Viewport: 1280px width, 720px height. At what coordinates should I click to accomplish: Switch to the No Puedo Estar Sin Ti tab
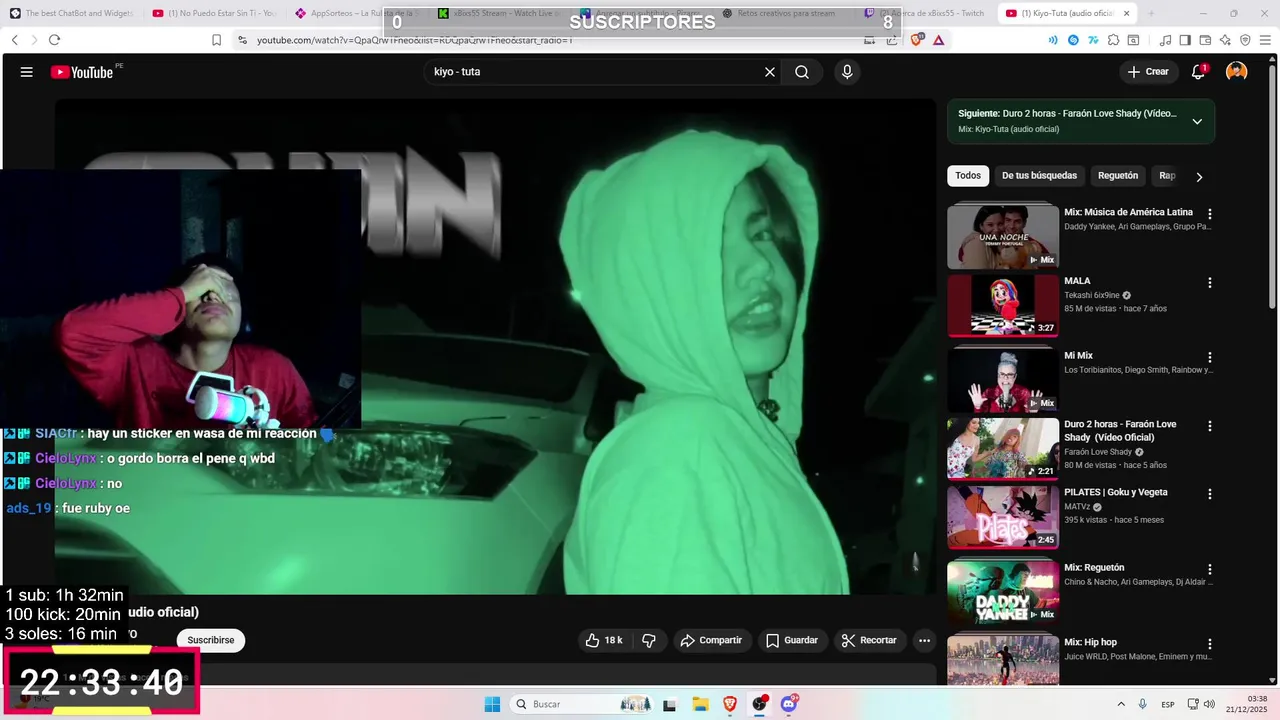(215, 13)
